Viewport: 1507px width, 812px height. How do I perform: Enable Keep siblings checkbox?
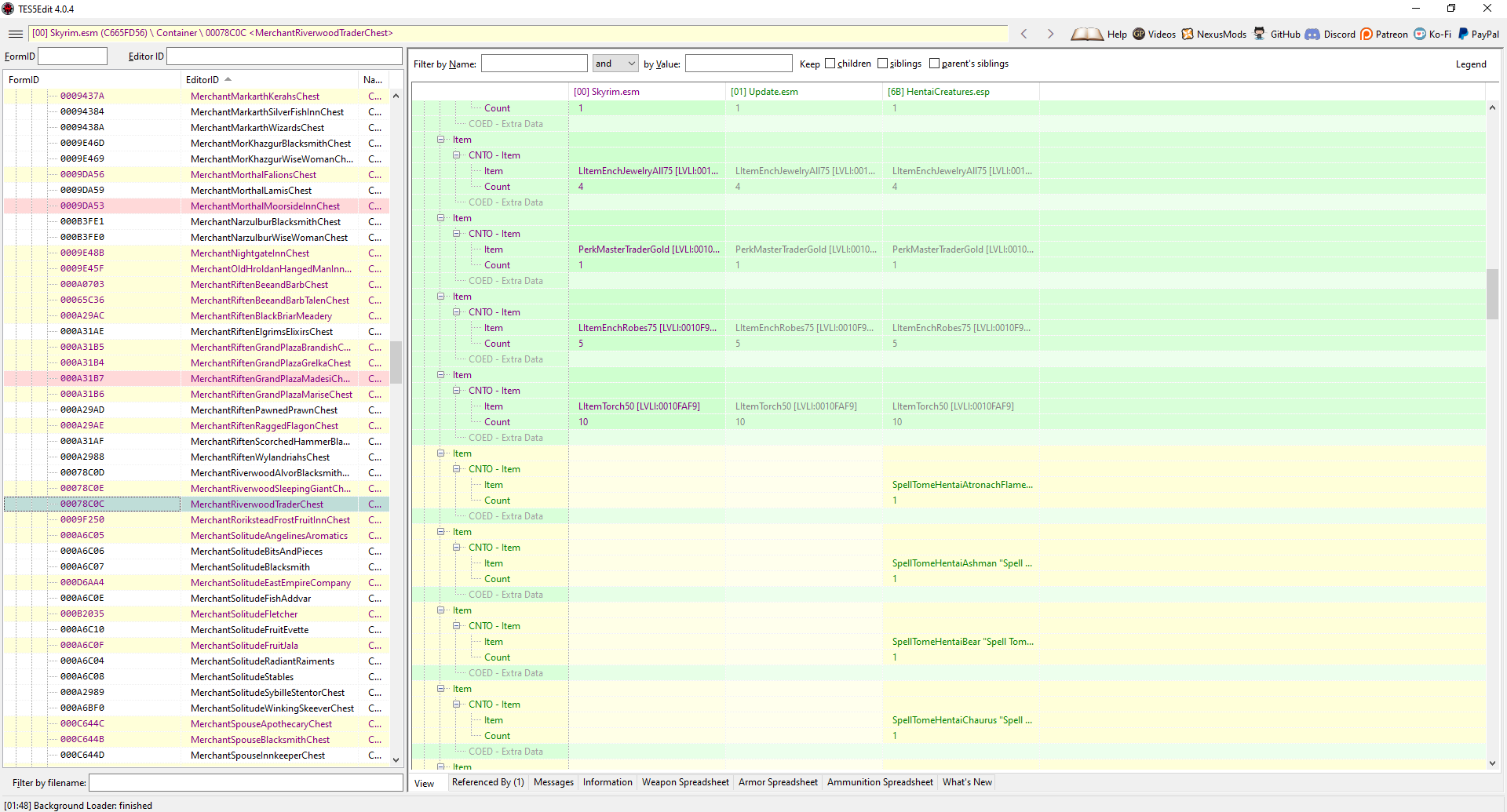[882, 64]
